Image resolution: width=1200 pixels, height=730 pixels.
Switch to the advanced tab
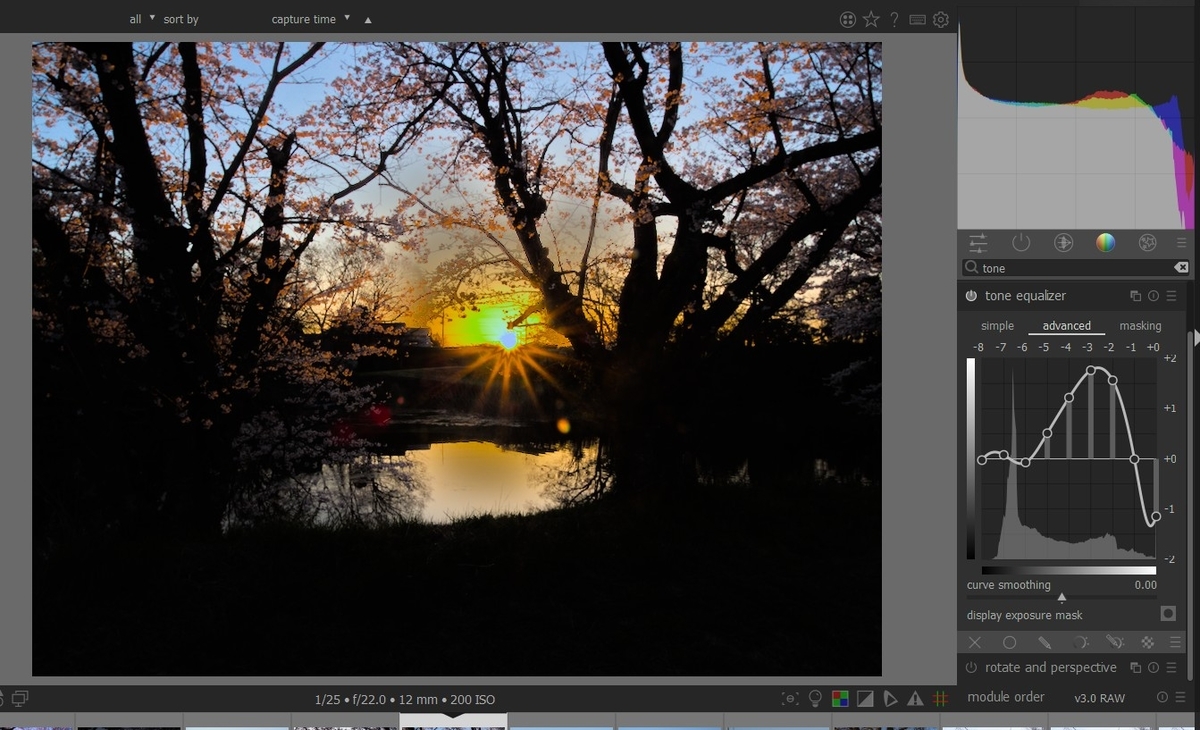click(1066, 326)
